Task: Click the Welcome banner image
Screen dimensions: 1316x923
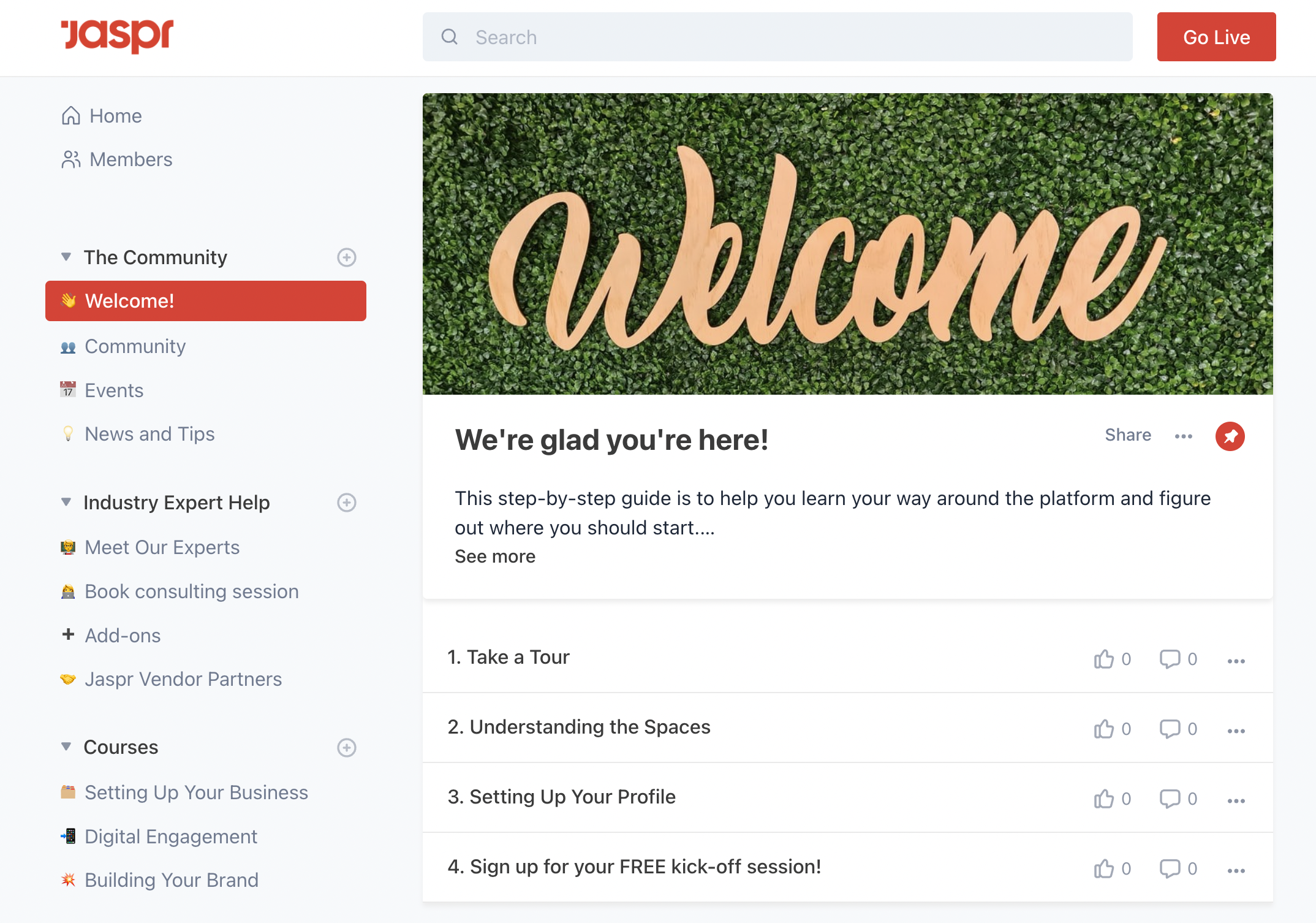Action: 847,244
